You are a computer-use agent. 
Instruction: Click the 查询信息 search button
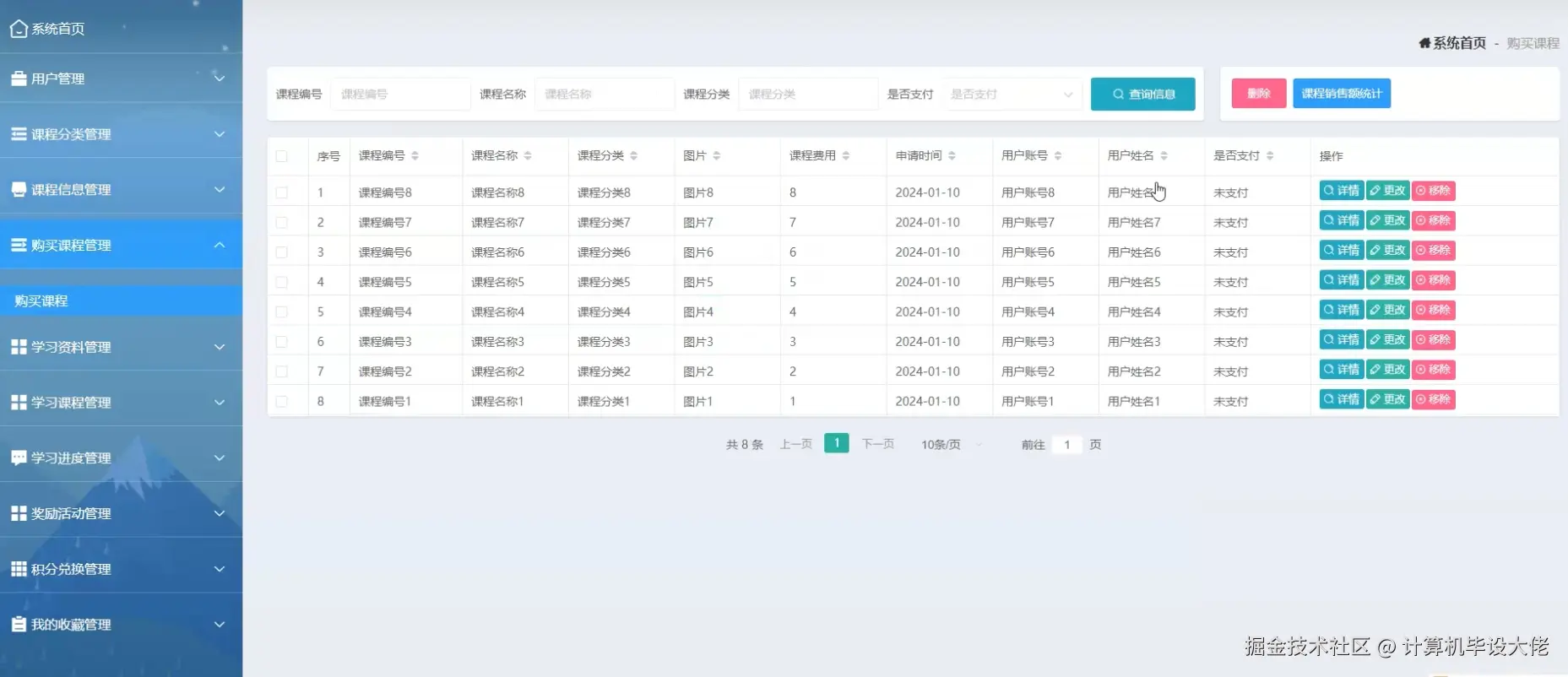tap(1142, 94)
